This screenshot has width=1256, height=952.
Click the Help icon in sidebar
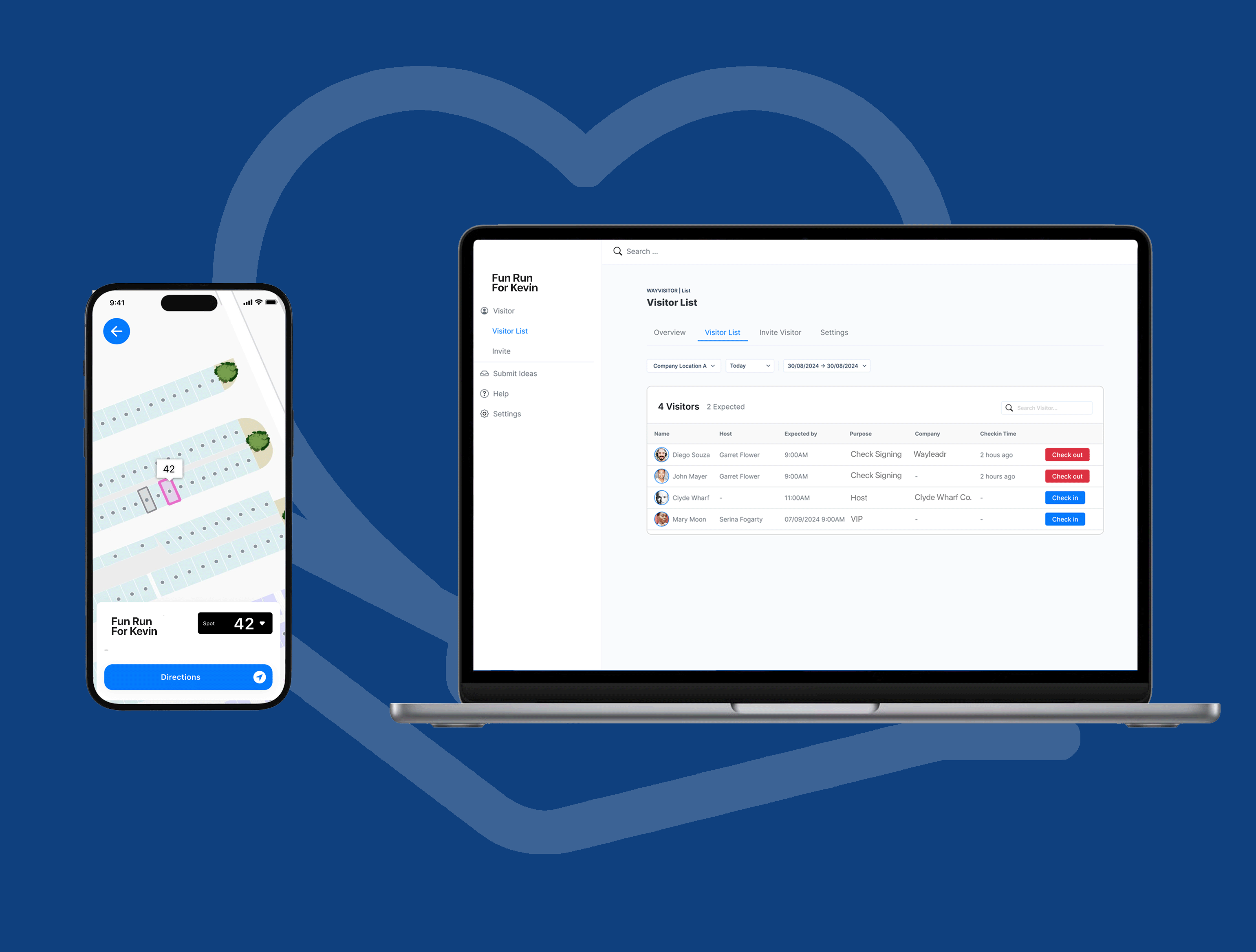pyautogui.click(x=484, y=393)
